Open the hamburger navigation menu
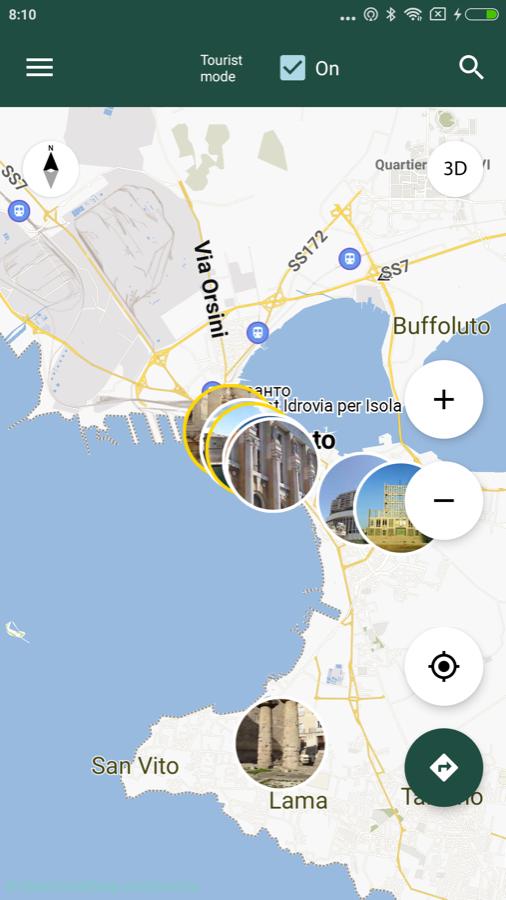This screenshot has width=506, height=900. tap(40, 68)
